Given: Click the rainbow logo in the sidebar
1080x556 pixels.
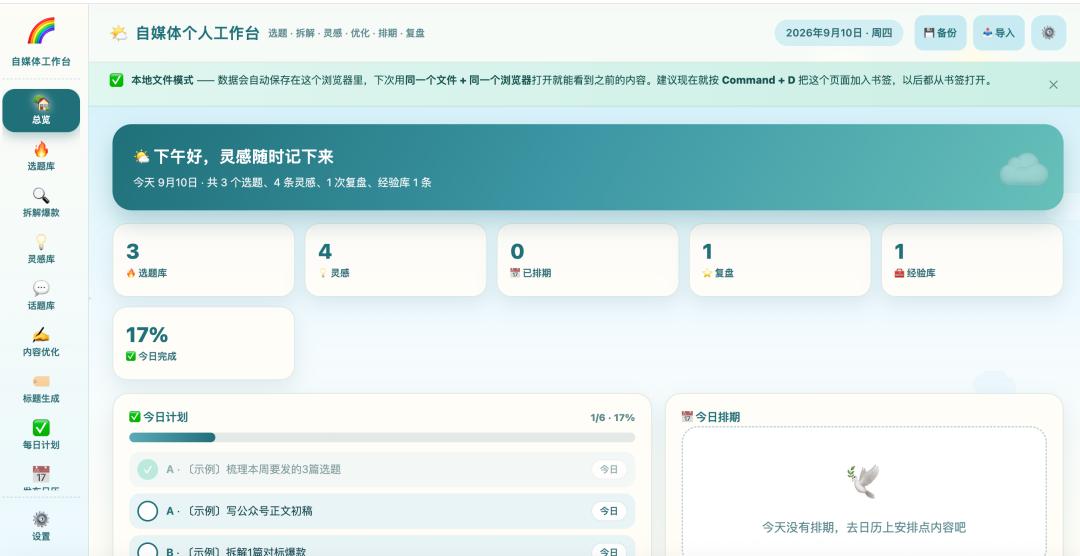Looking at the screenshot, I should pyautogui.click(x=41, y=32).
